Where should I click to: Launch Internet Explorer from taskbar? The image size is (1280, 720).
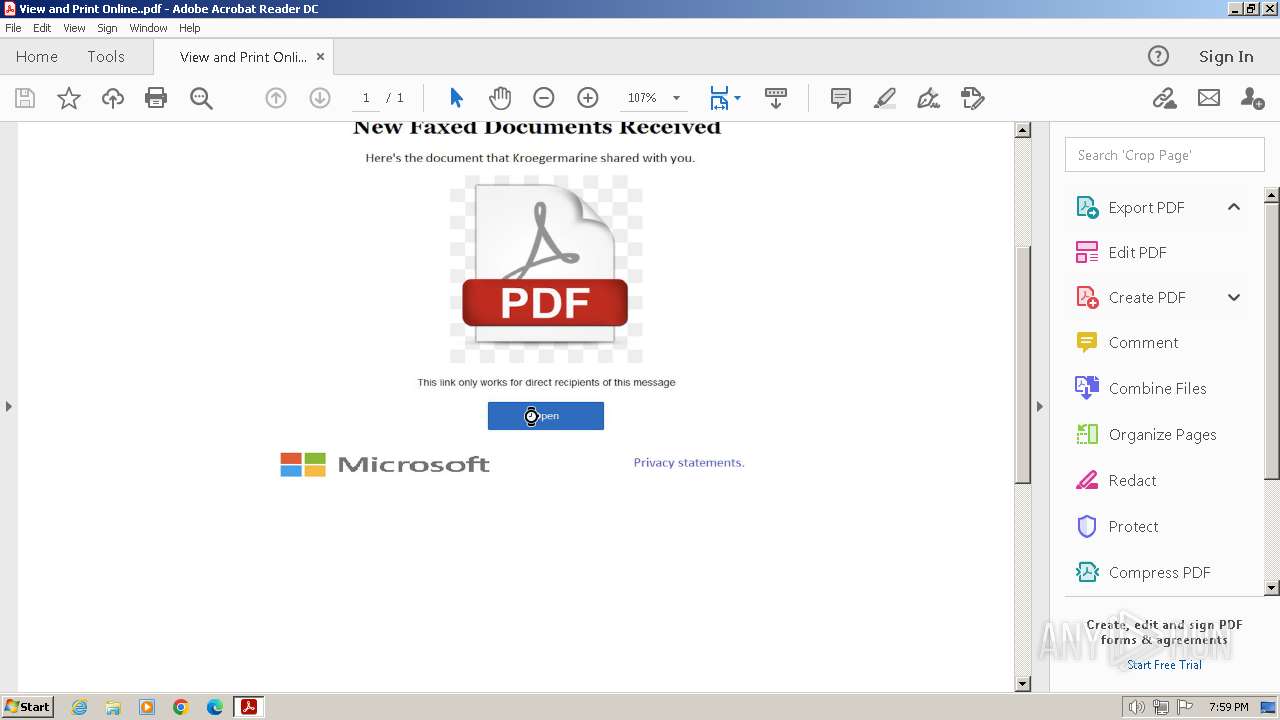(x=79, y=707)
